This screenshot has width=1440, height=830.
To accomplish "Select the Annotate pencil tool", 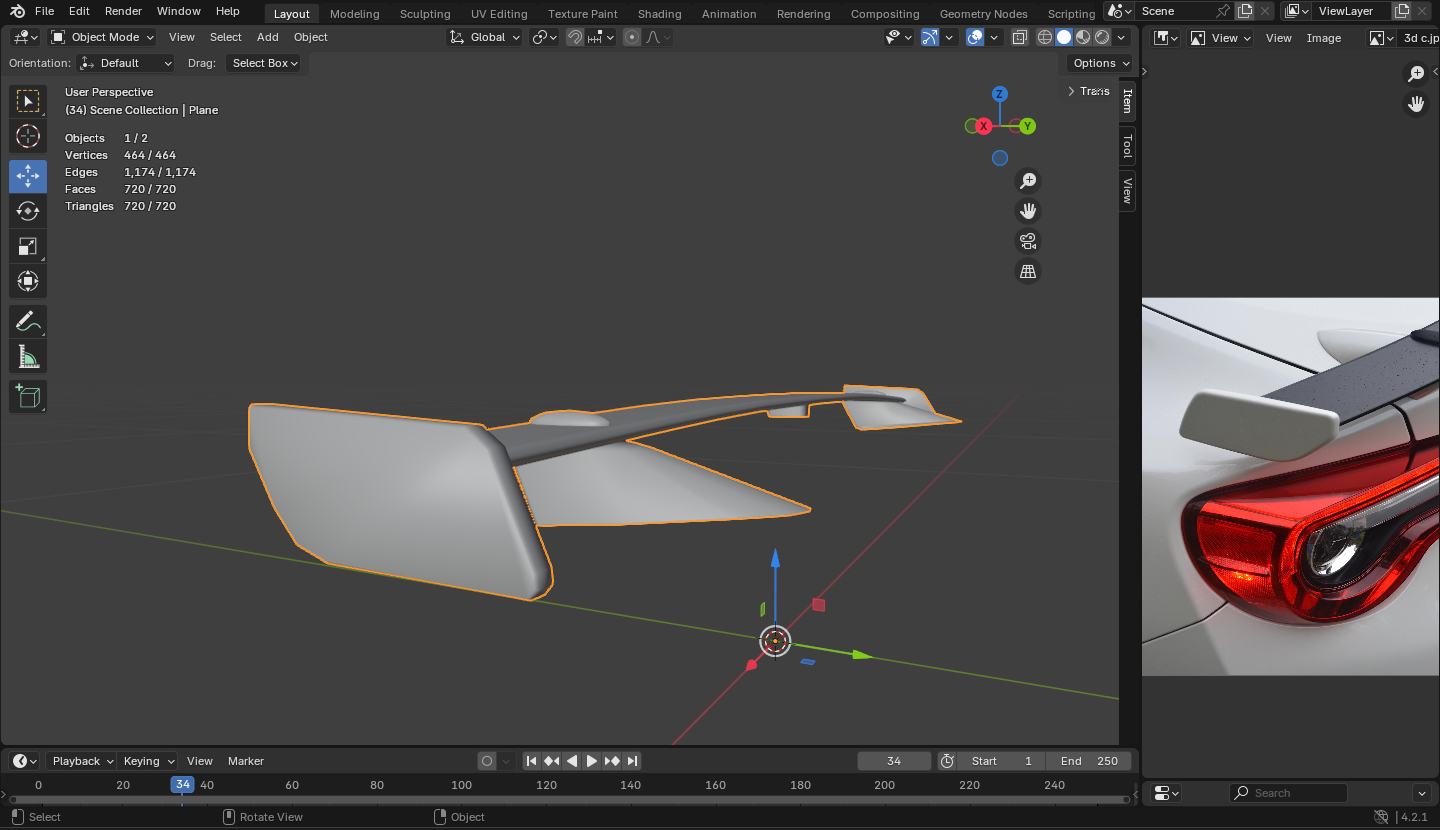I will [x=28, y=321].
